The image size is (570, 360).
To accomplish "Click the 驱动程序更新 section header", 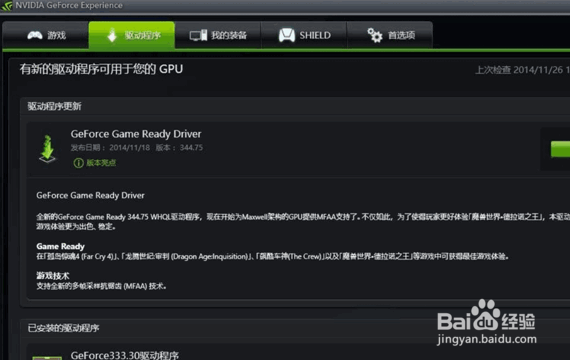I will tap(55, 106).
